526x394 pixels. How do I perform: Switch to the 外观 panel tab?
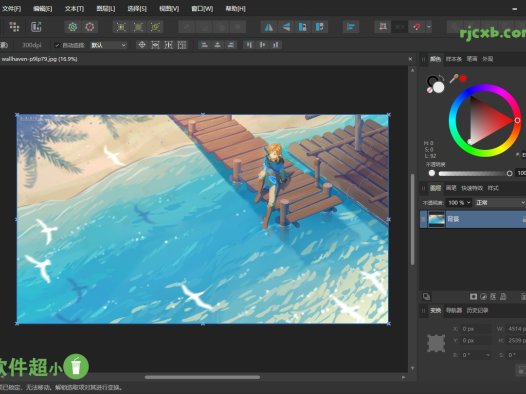pyautogui.click(x=487, y=59)
